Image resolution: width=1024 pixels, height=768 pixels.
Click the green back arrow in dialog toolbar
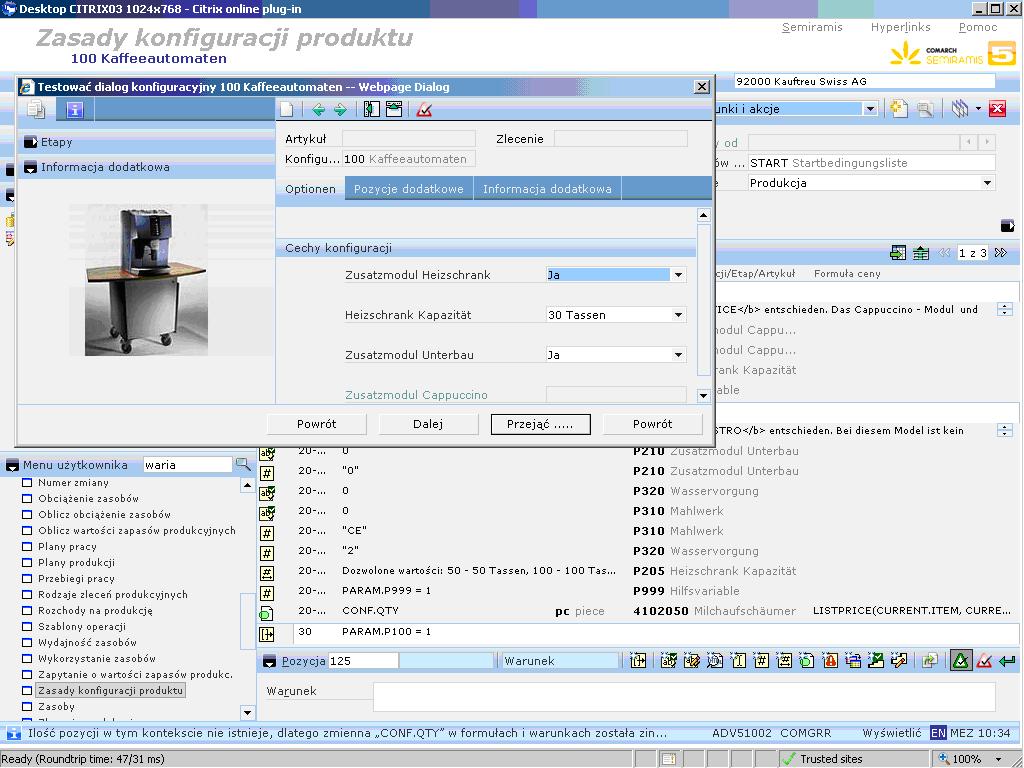click(x=319, y=110)
